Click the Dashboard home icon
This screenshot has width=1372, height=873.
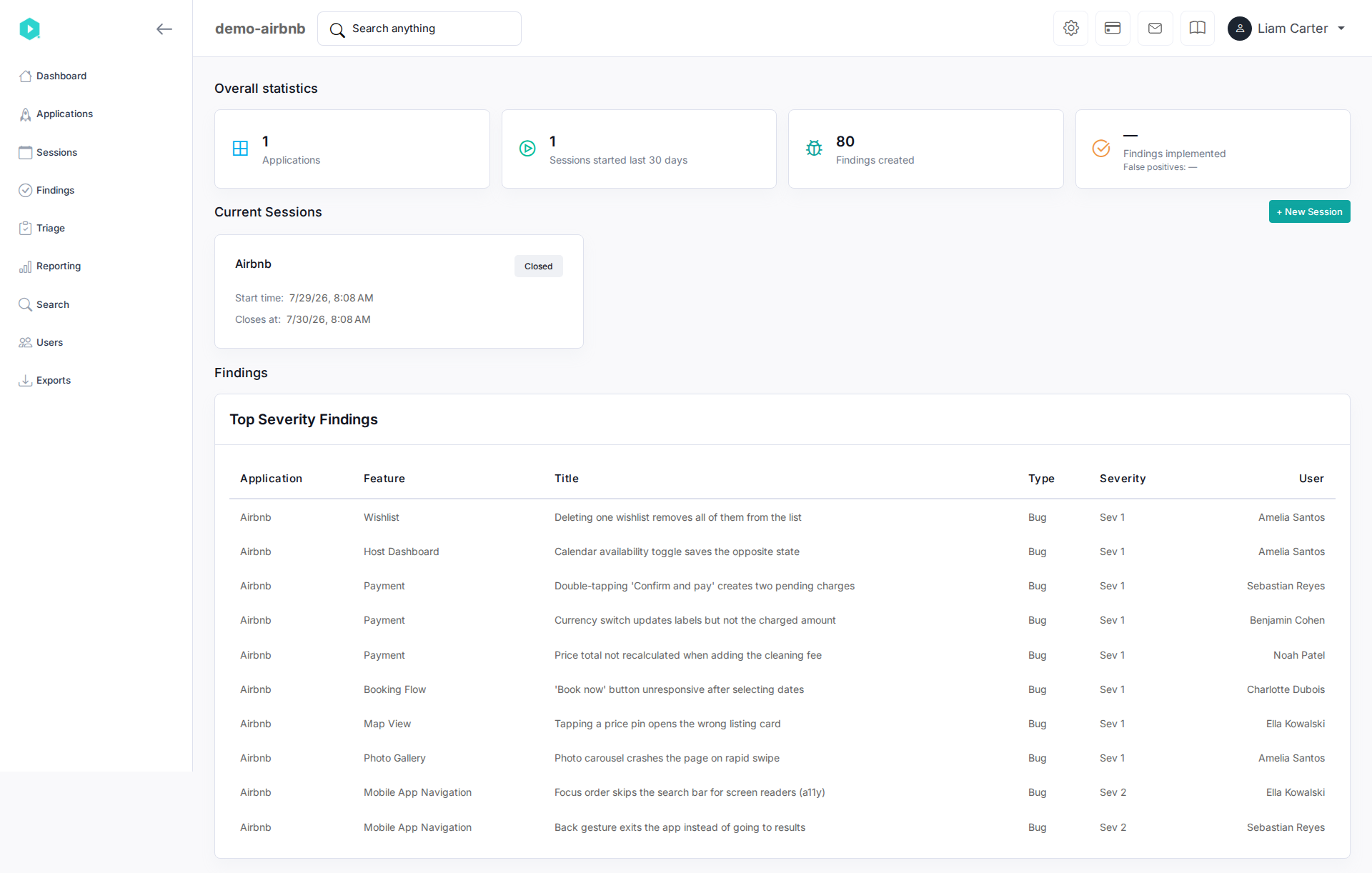[x=25, y=76]
